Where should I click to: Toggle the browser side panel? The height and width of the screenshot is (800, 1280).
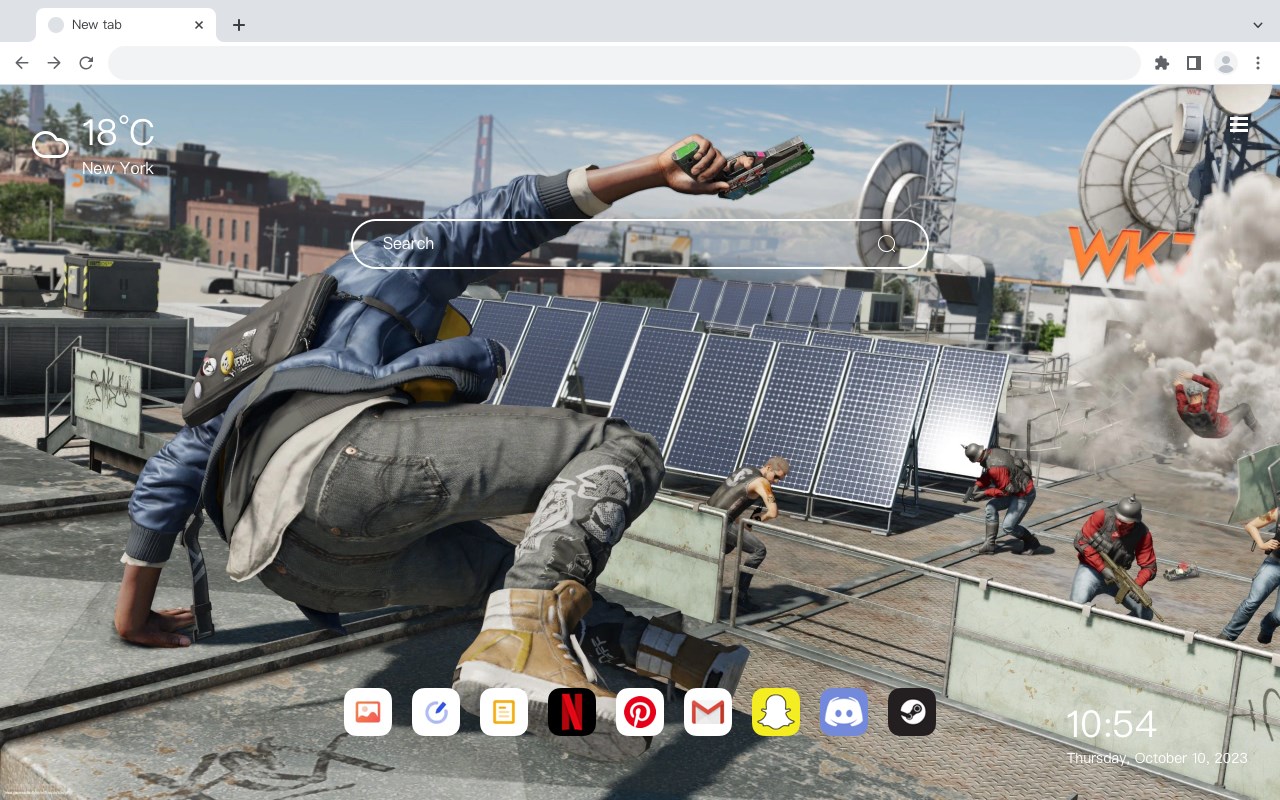click(x=1193, y=63)
